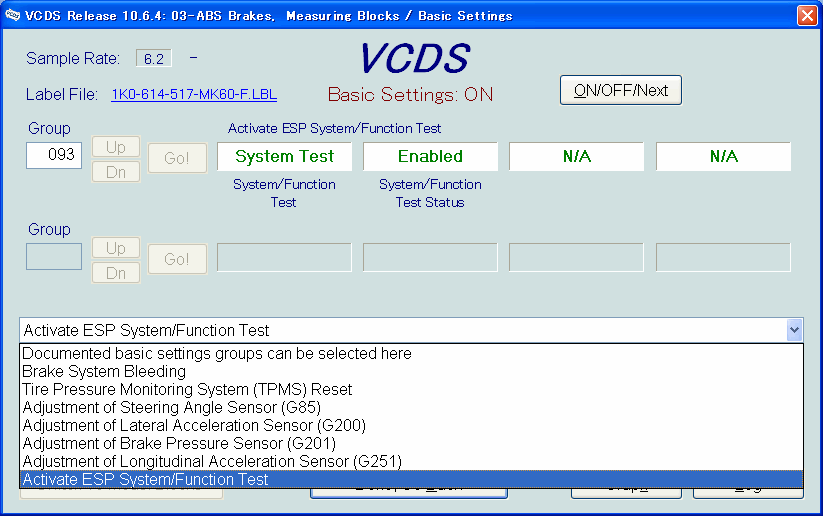Choose Adjustment of Brake Pressure Sensor (G201)

[x=412, y=444]
